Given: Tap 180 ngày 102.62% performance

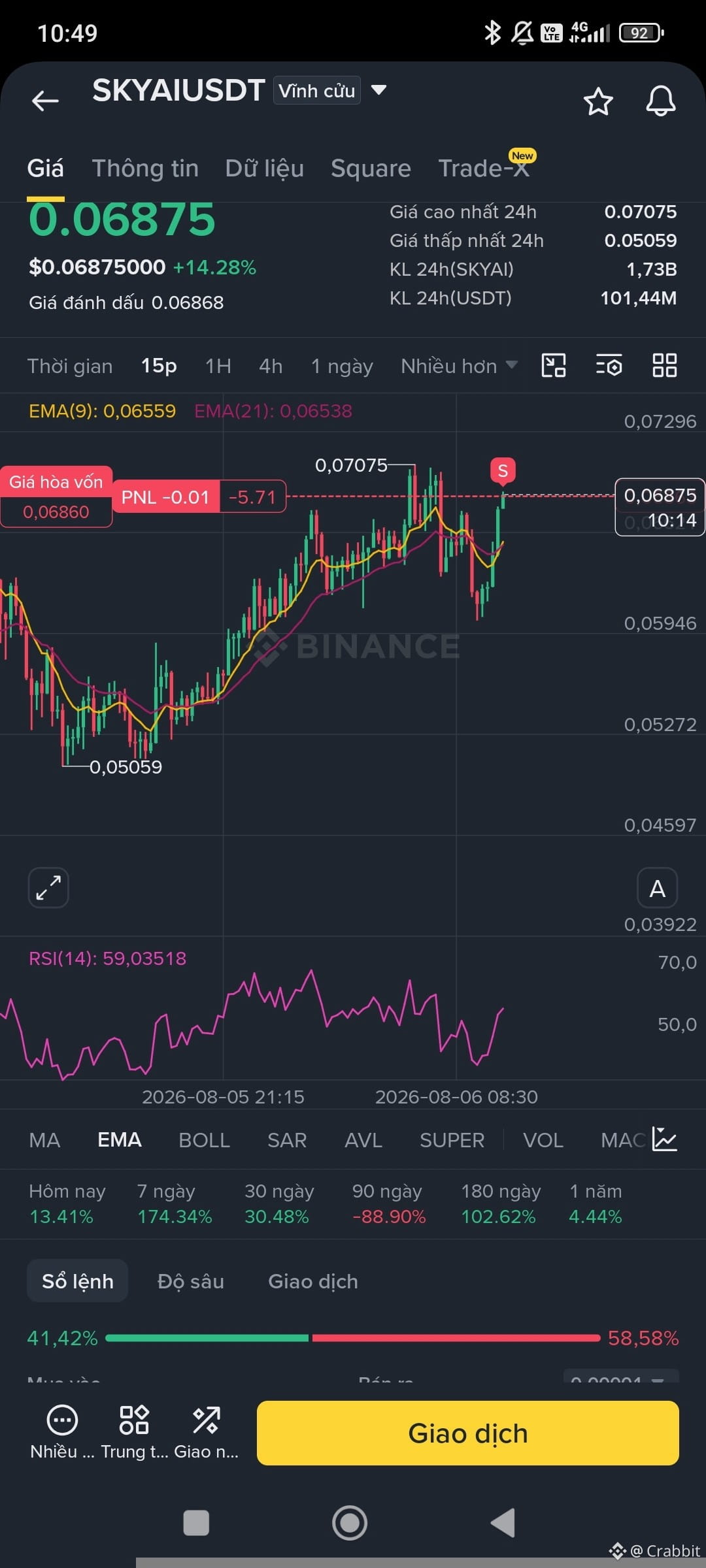Looking at the screenshot, I should click(501, 1203).
